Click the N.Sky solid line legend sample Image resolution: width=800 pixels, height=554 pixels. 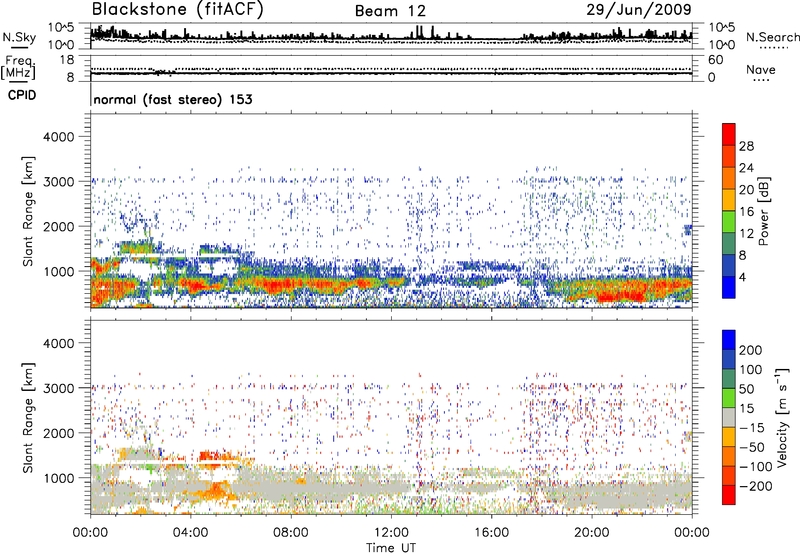[x=20, y=47]
